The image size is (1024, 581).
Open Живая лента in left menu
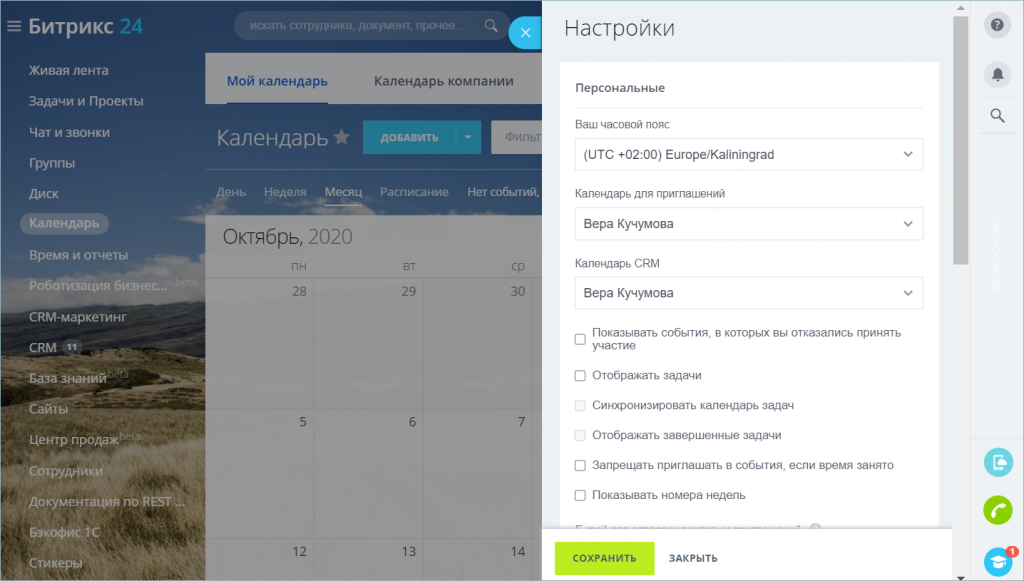tap(69, 71)
